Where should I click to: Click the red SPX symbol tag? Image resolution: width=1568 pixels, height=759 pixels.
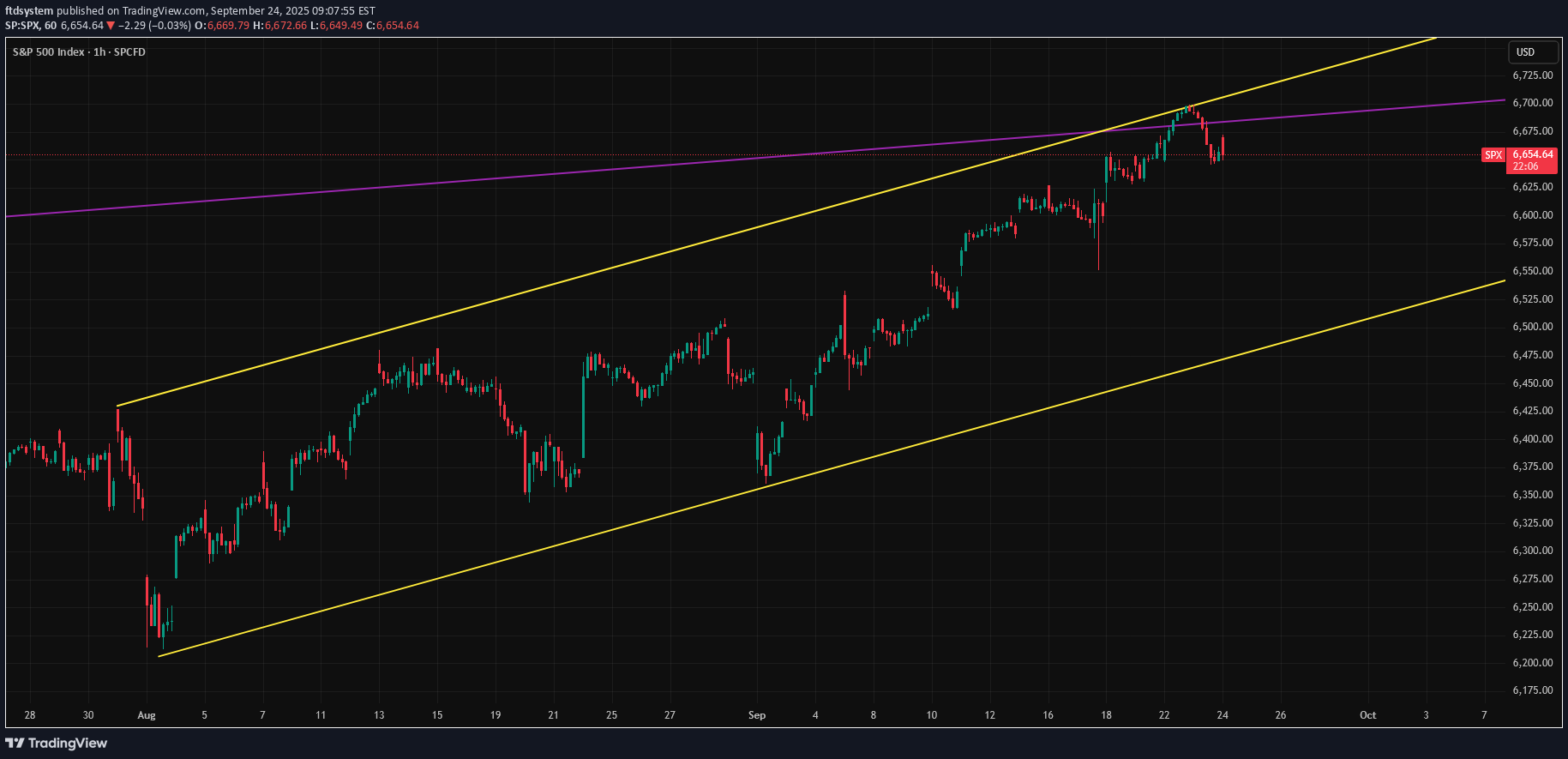point(1493,155)
